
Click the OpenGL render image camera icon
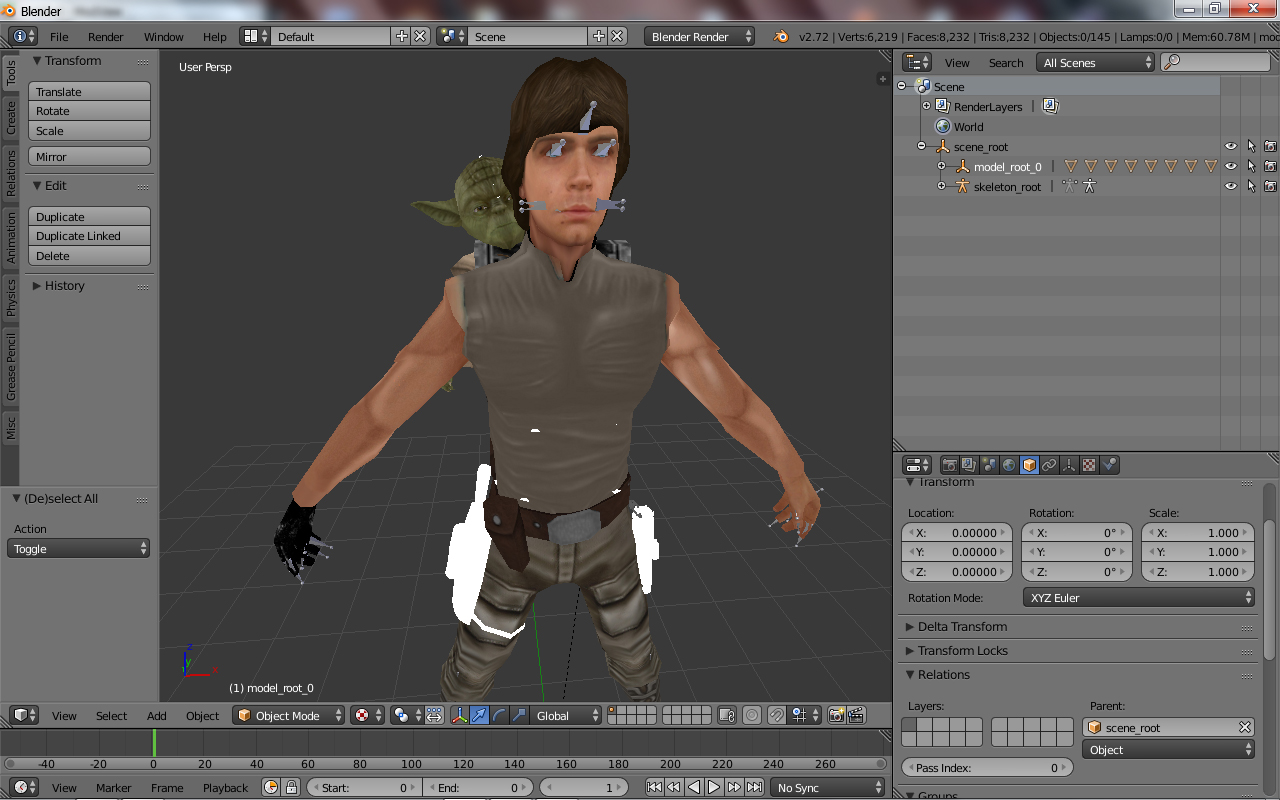(x=837, y=715)
